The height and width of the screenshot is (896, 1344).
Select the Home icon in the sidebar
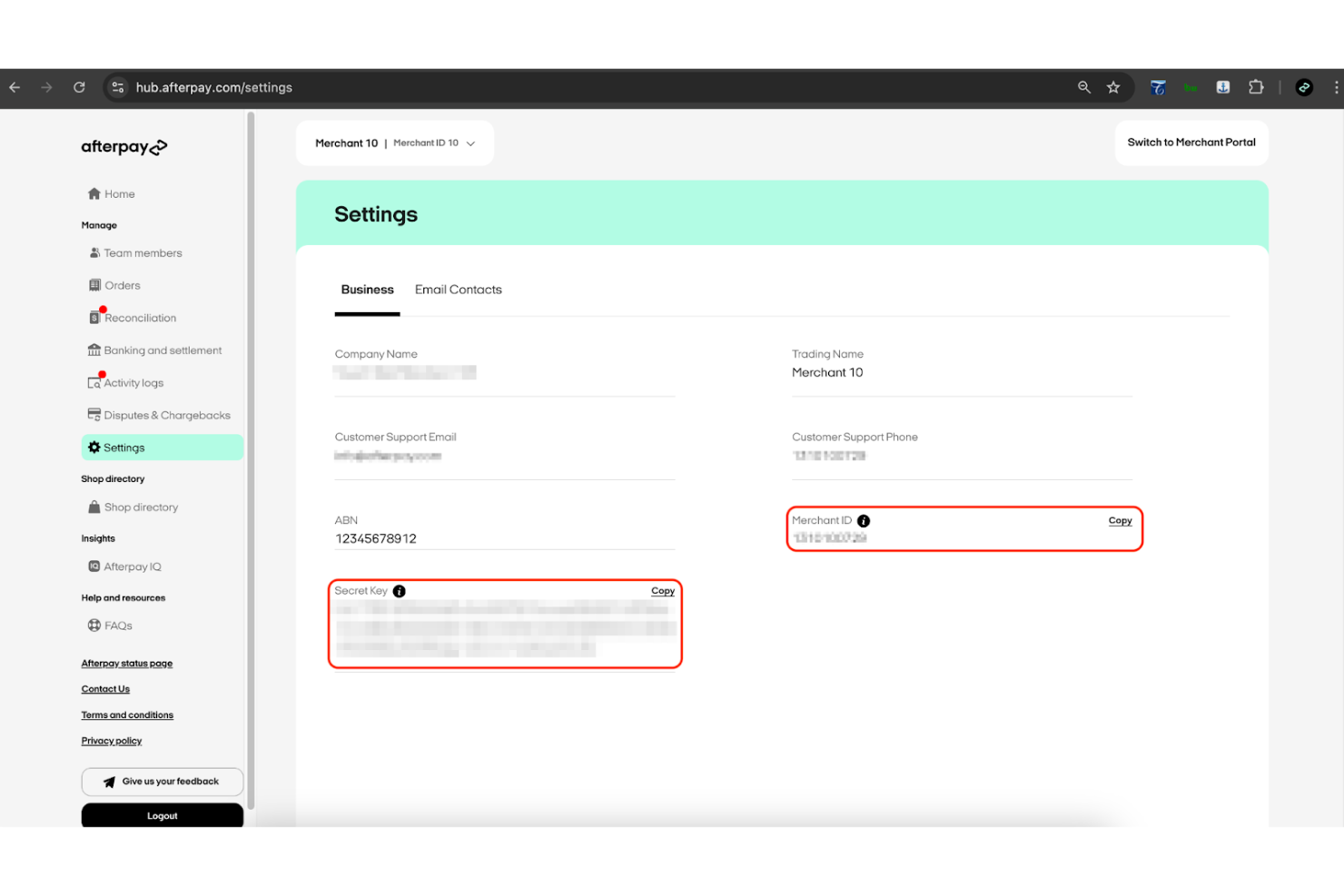point(94,193)
